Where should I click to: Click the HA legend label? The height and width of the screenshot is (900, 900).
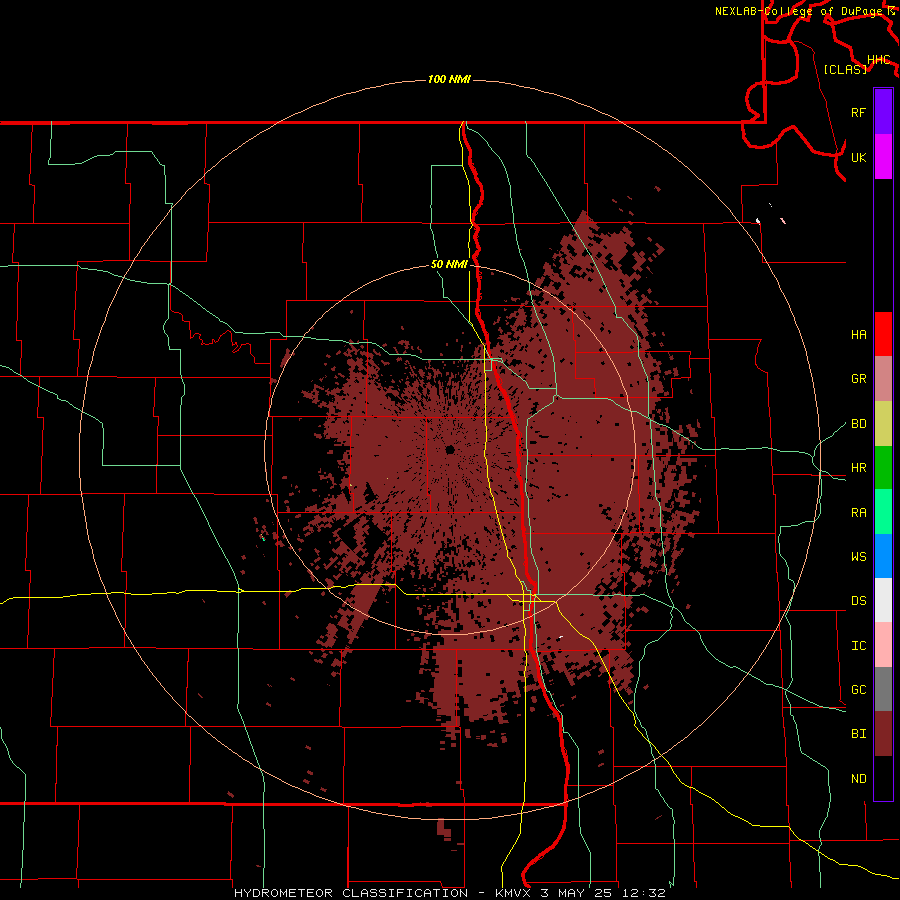tap(858, 335)
